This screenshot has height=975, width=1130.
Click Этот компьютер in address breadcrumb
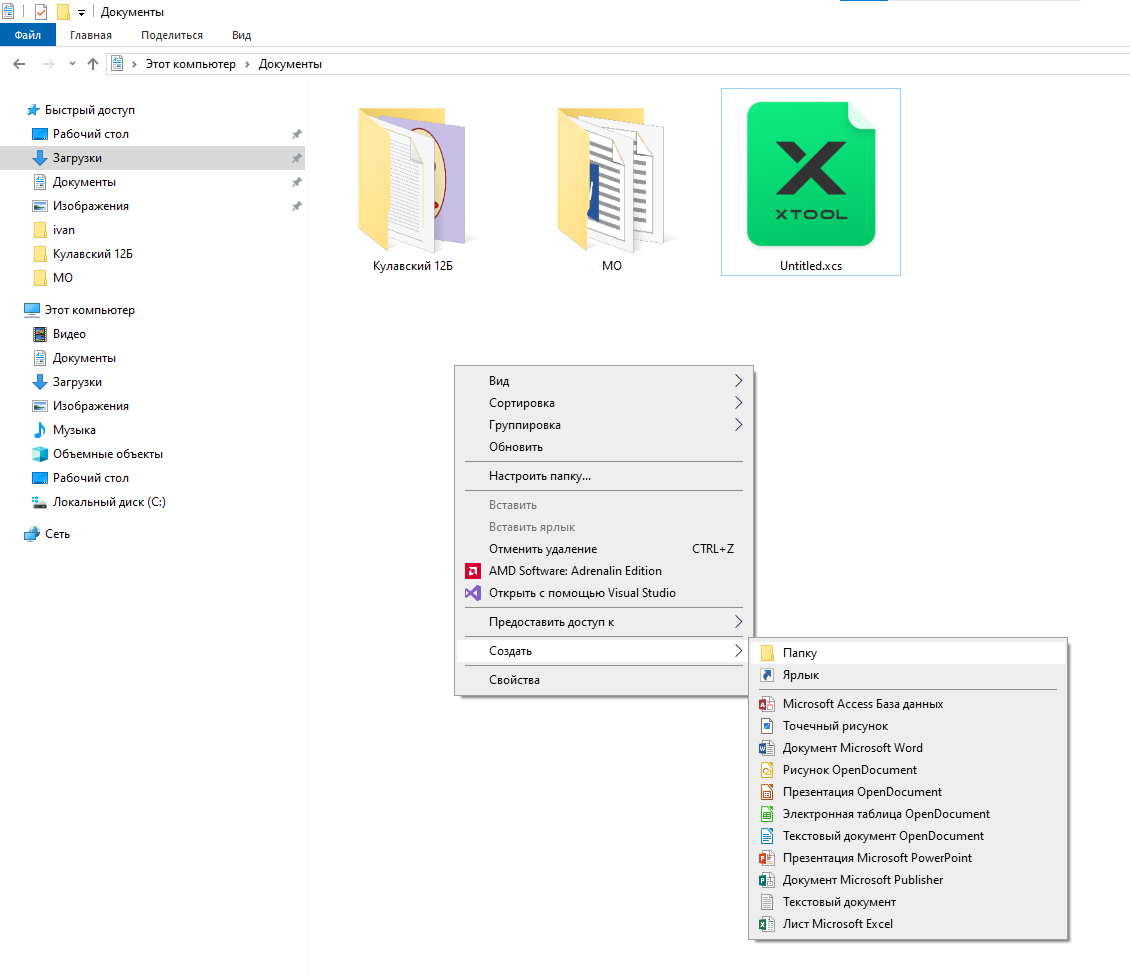(x=190, y=64)
